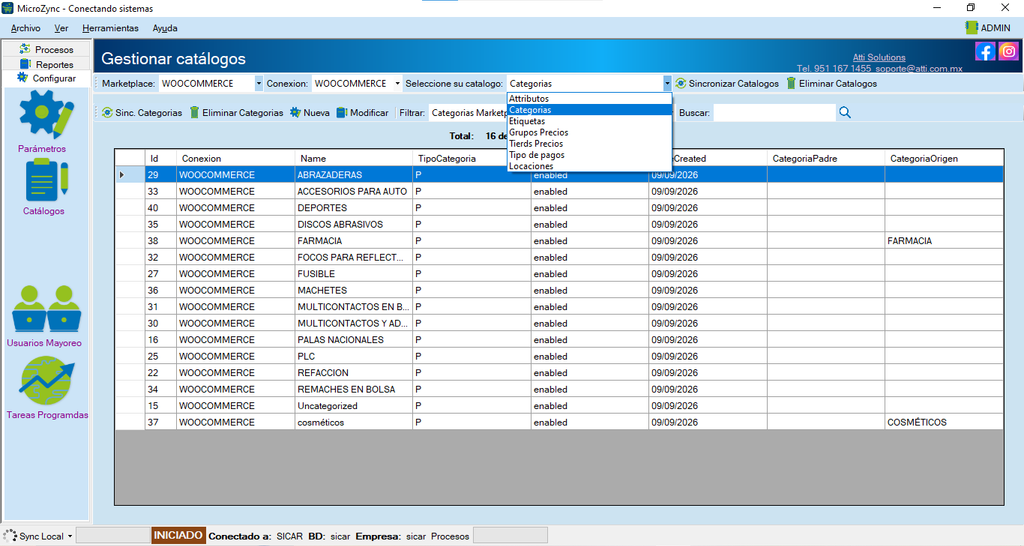Select Grupos Precios from catalog list
1024x546 pixels.
pos(589,132)
